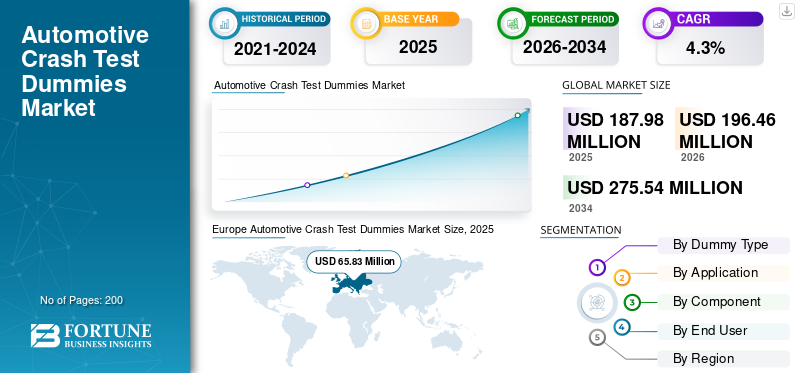Click the 2025 base year value
The width and height of the screenshot is (800, 373).
click(418, 47)
